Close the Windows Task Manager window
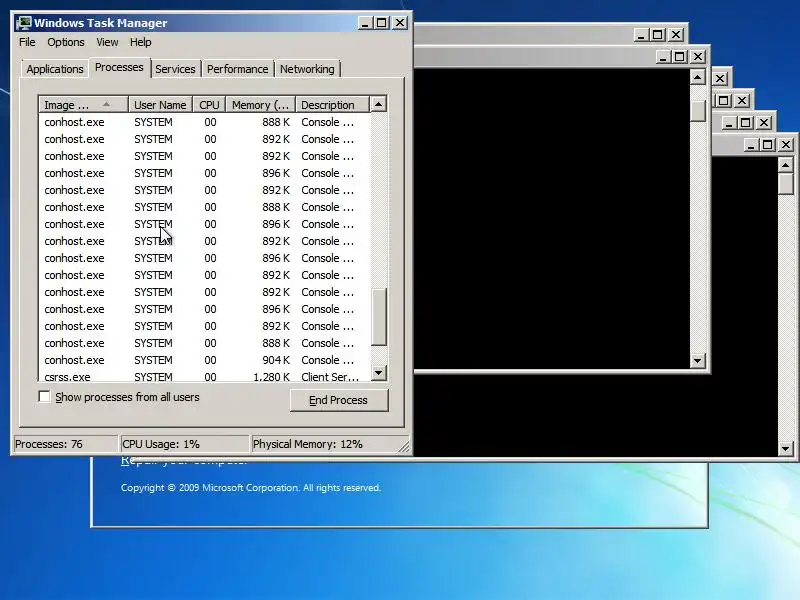 [x=400, y=23]
